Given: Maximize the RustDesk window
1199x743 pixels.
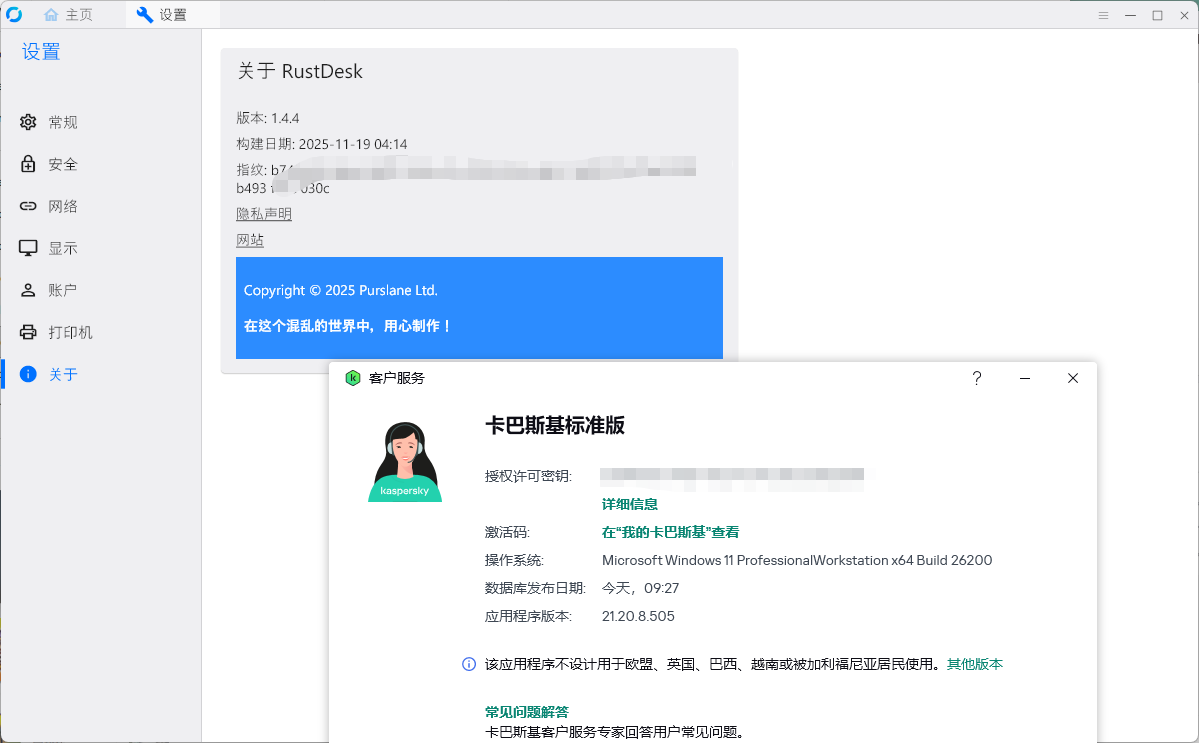Looking at the screenshot, I should 1158,15.
